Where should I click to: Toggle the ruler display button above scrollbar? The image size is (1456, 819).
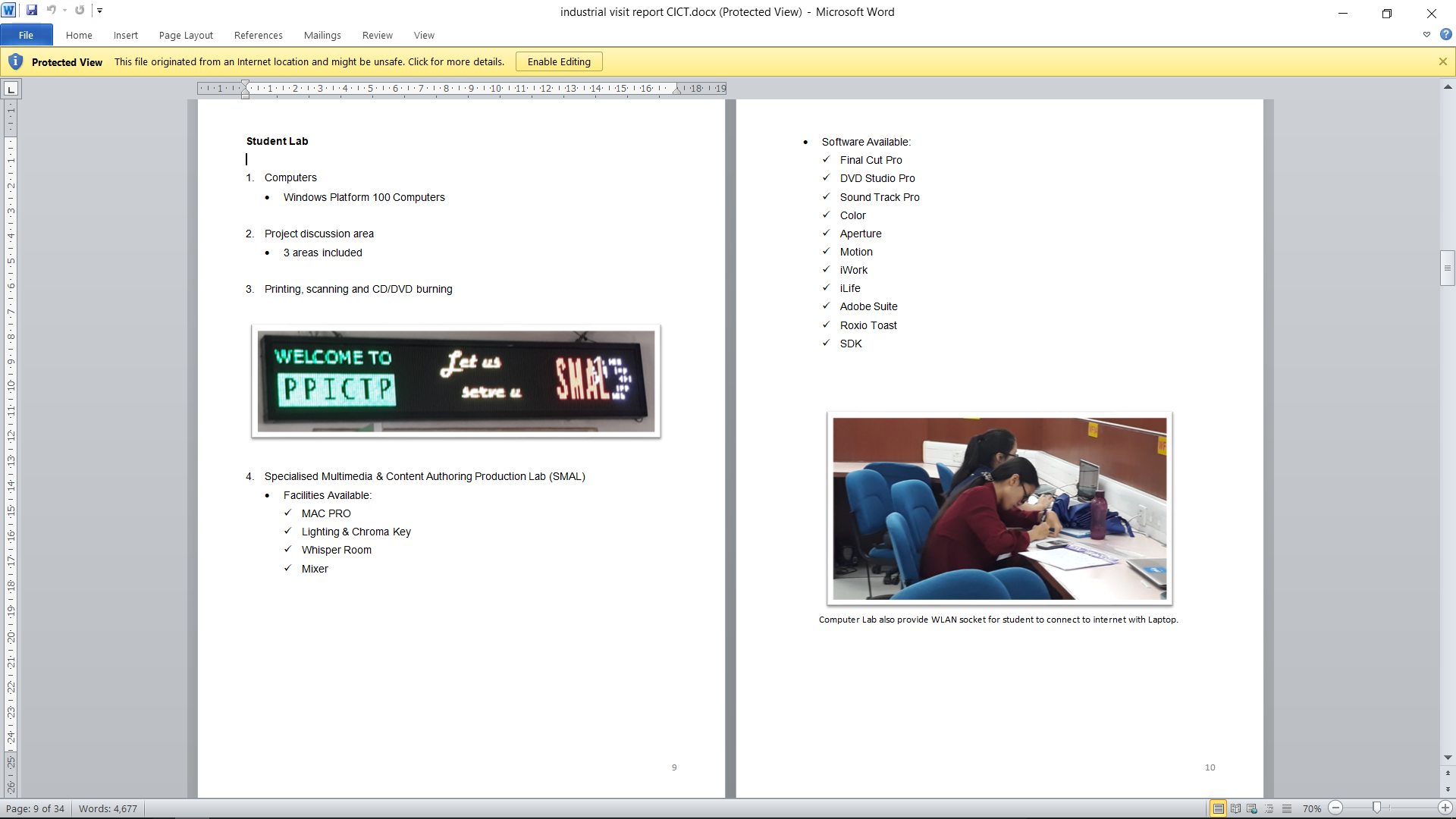(x=1448, y=88)
